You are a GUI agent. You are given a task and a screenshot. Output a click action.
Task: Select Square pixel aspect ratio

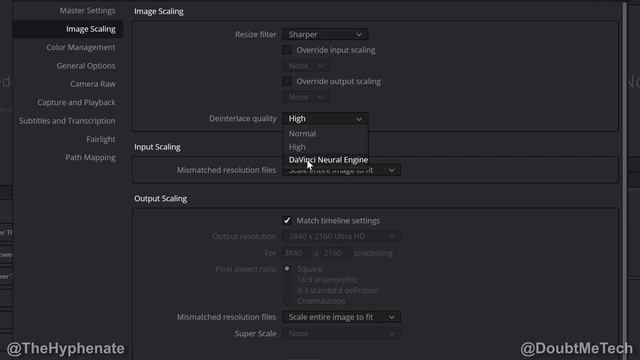click(x=287, y=269)
